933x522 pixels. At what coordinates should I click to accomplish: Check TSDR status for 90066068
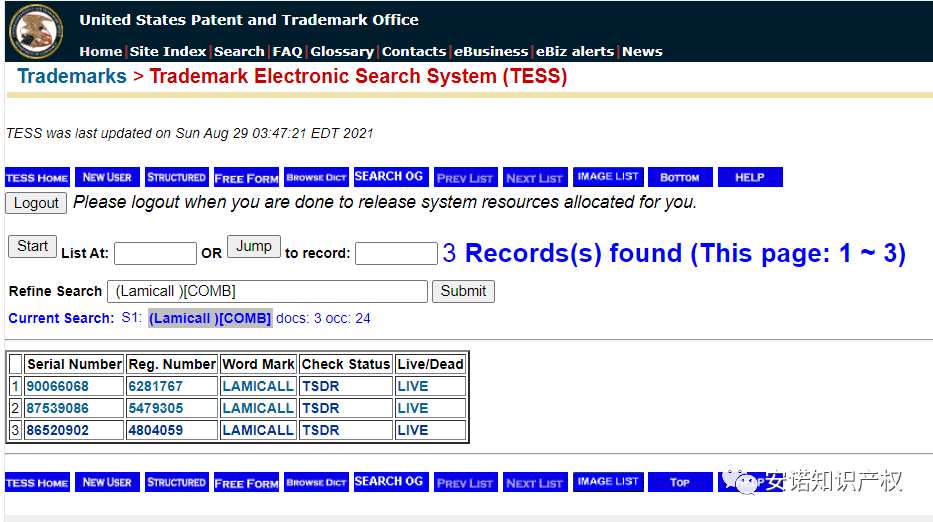[320, 386]
